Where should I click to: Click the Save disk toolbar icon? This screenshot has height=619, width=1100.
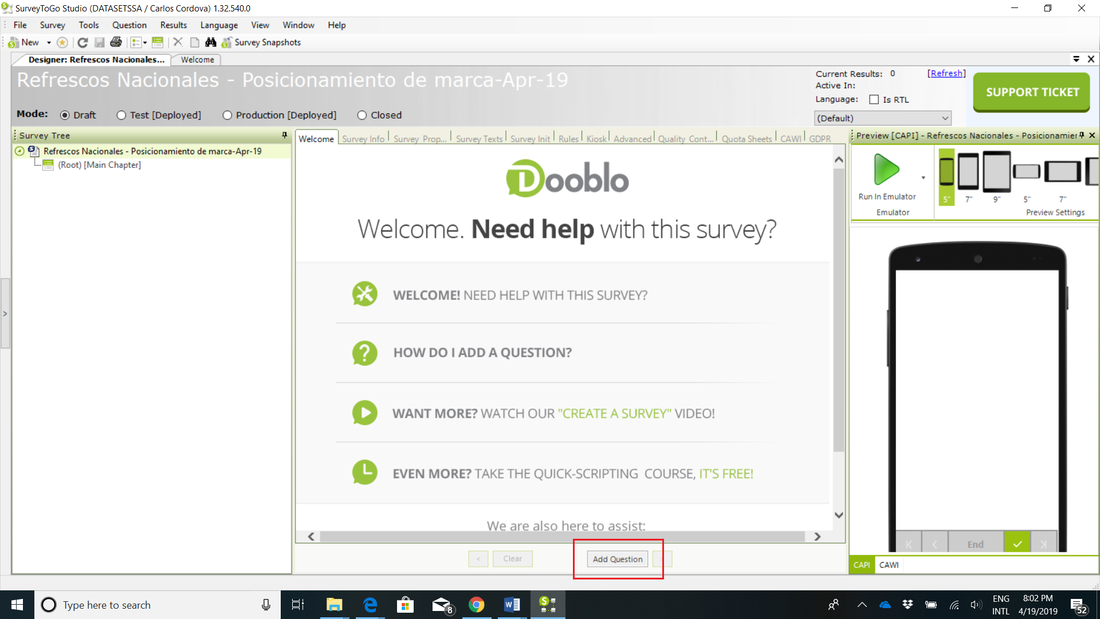coord(99,43)
